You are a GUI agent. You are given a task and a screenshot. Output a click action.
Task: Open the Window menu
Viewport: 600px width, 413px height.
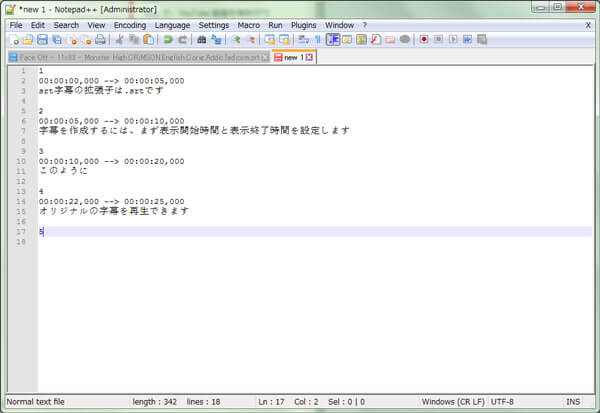(x=339, y=25)
